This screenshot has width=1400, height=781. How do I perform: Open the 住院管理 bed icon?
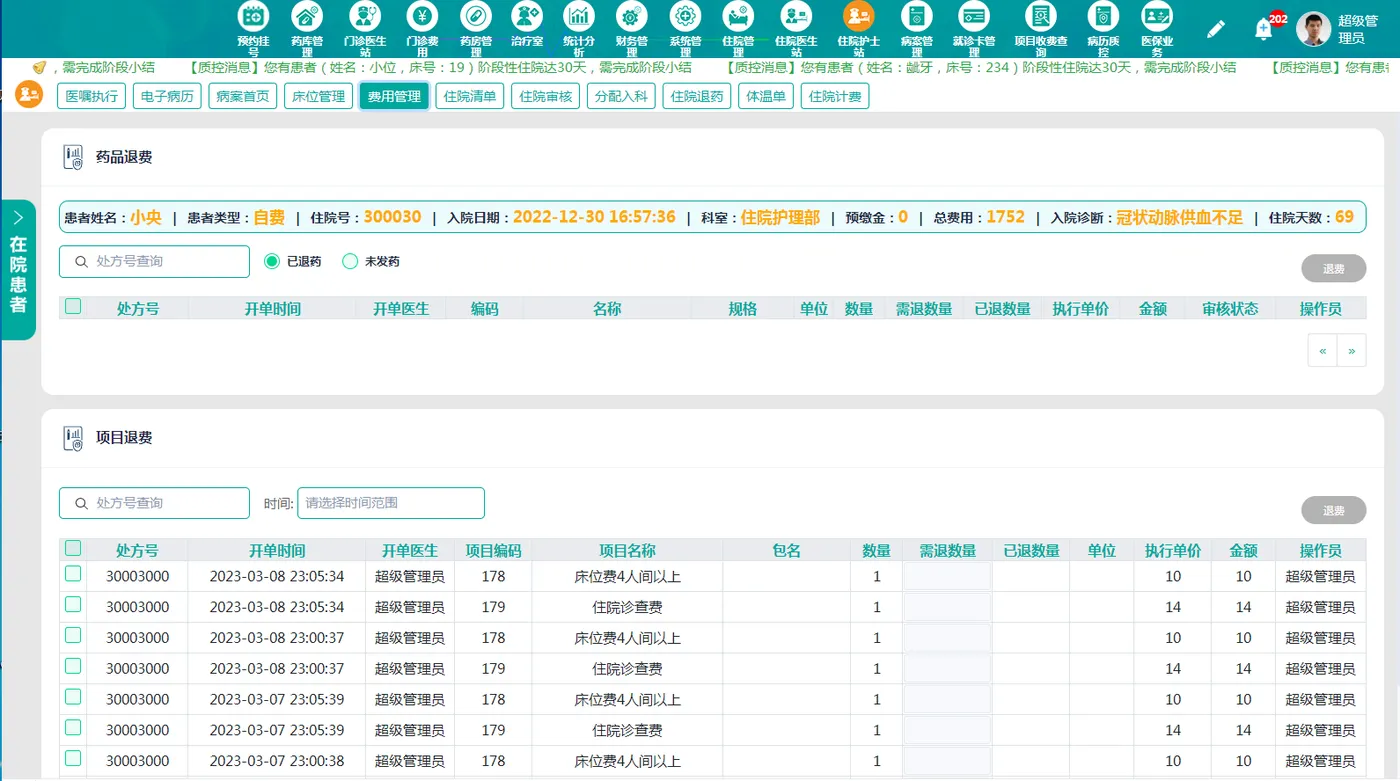(x=738, y=16)
